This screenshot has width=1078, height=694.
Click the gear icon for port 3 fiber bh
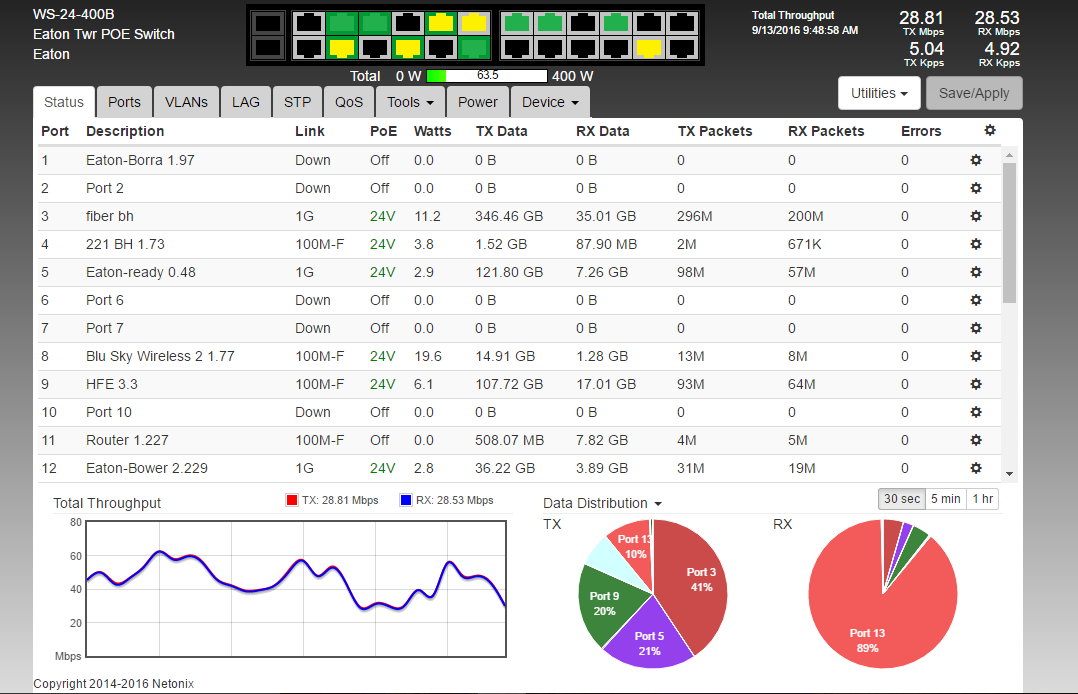point(976,216)
